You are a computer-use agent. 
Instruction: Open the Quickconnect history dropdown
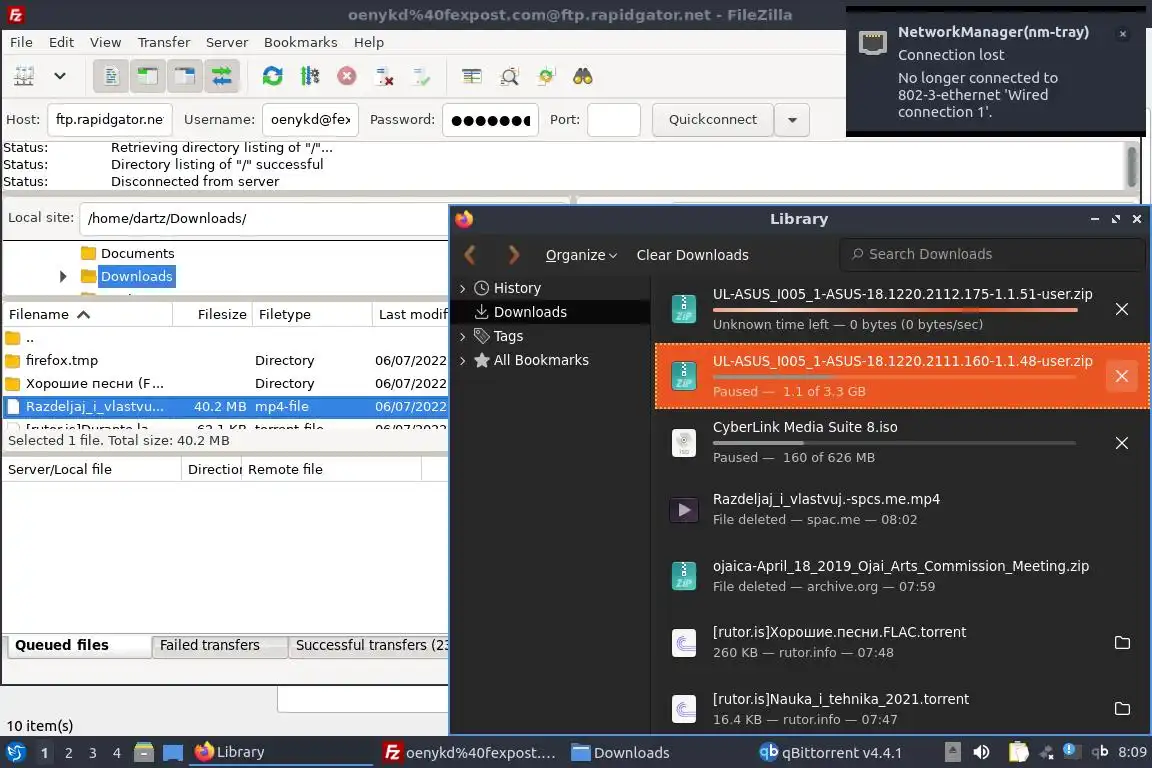coord(792,119)
